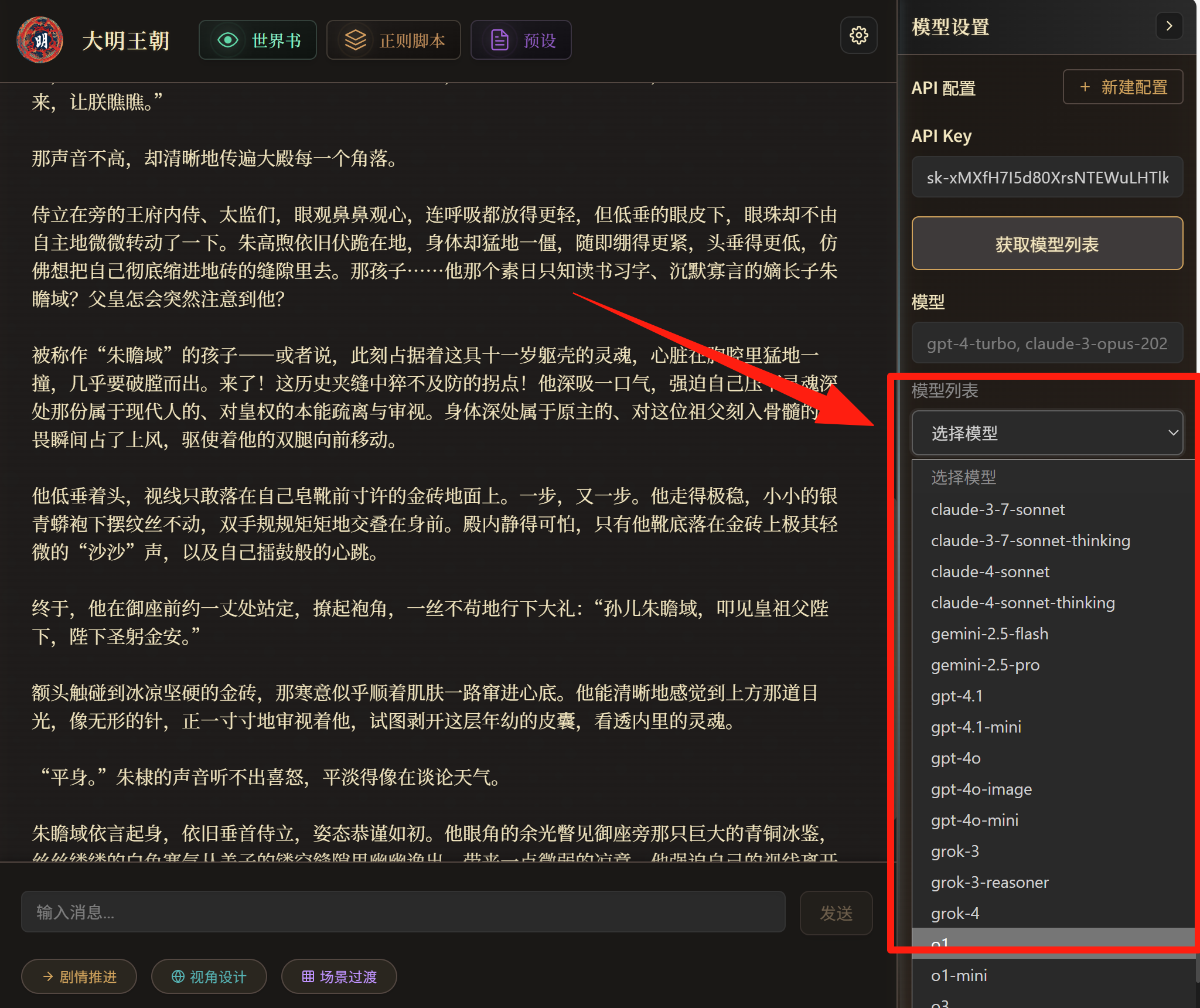Open the 选择模型 dropdown

1047,433
